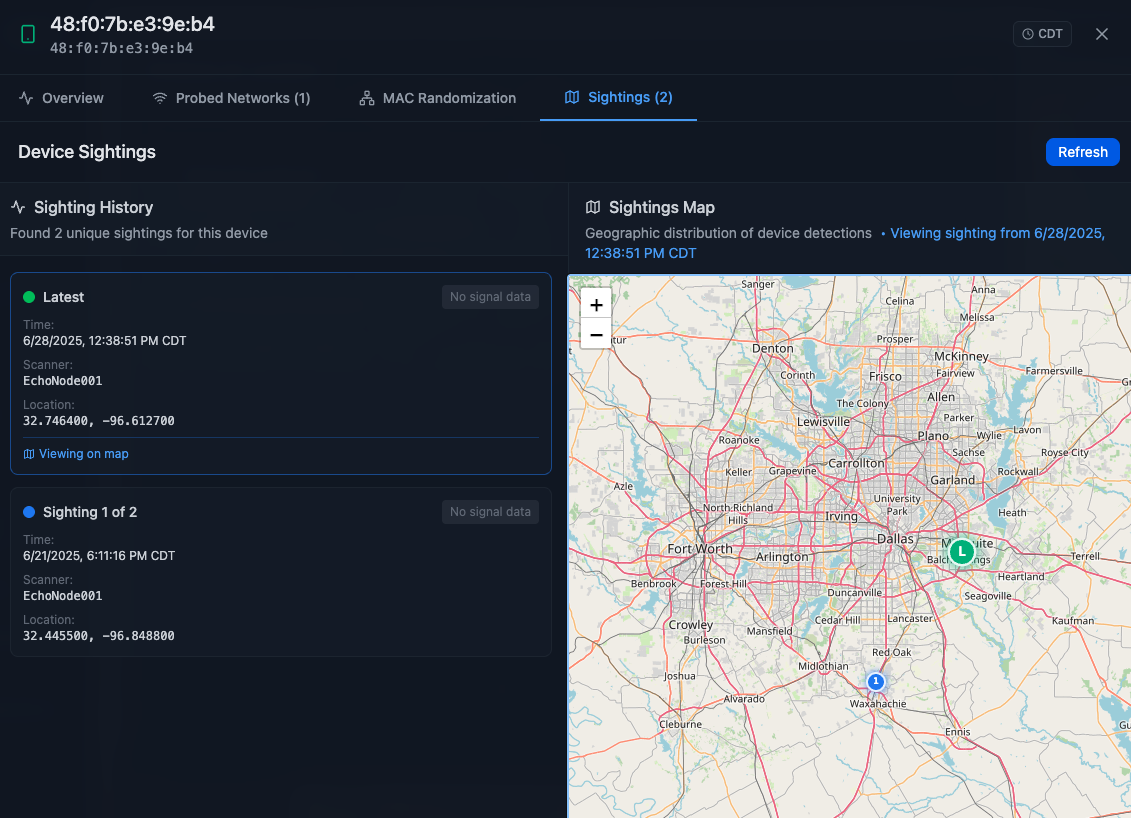Click the Sighting History pulse icon
1131x818 pixels.
tap(18, 207)
